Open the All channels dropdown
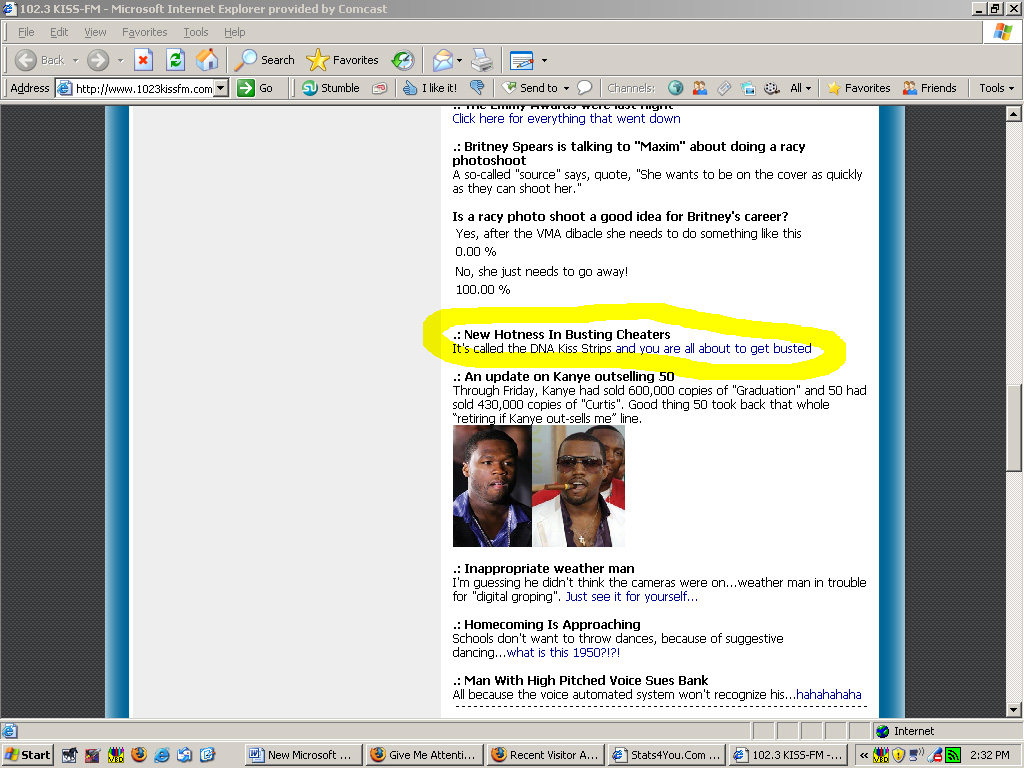Screen dimensions: 1024x768 click(801, 88)
